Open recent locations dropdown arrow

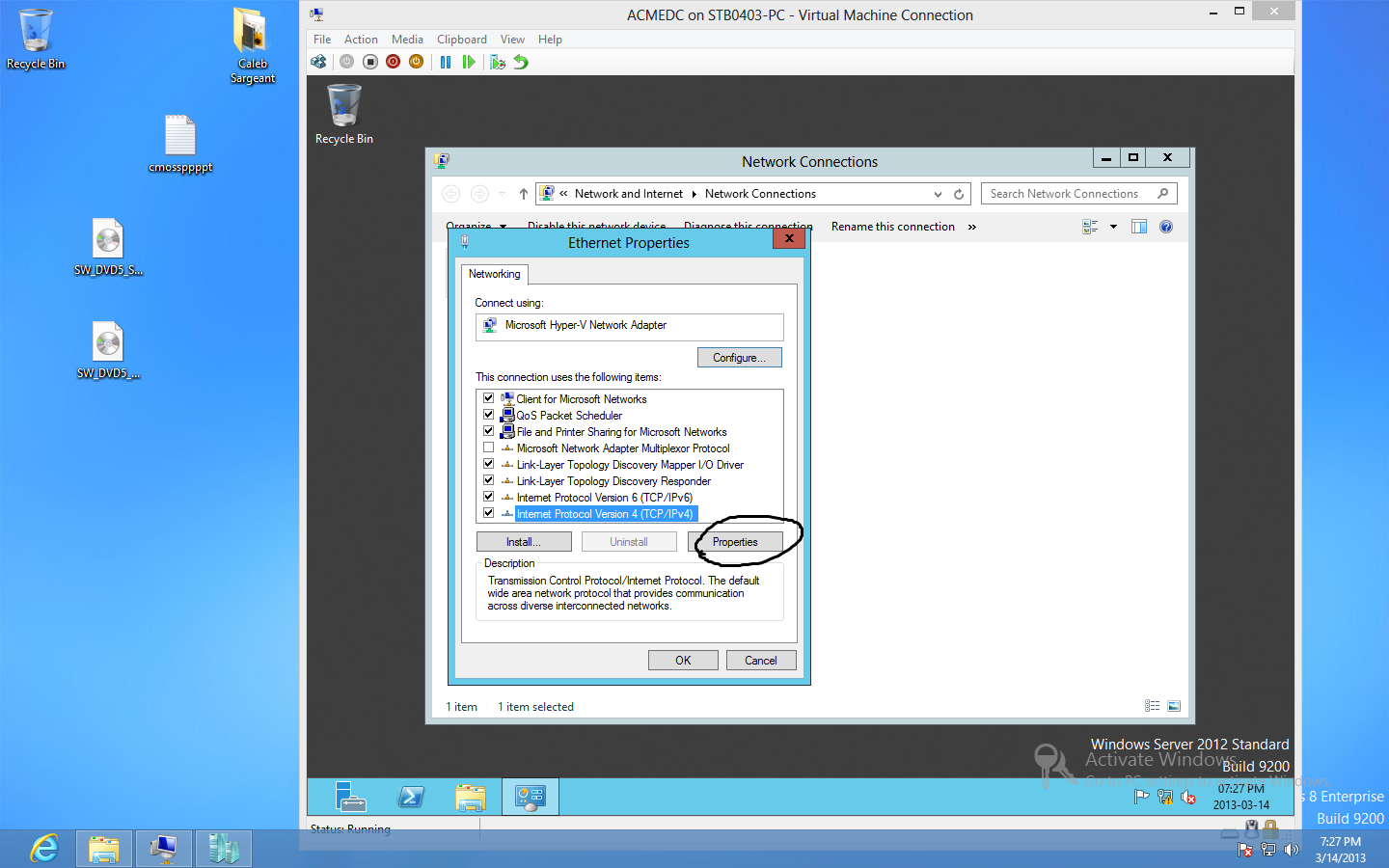pyautogui.click(x=503, y=194)
